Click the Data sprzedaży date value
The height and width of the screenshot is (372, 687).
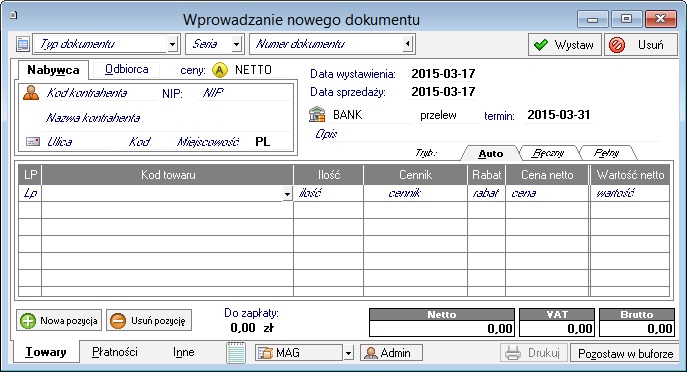coord(443,92)
